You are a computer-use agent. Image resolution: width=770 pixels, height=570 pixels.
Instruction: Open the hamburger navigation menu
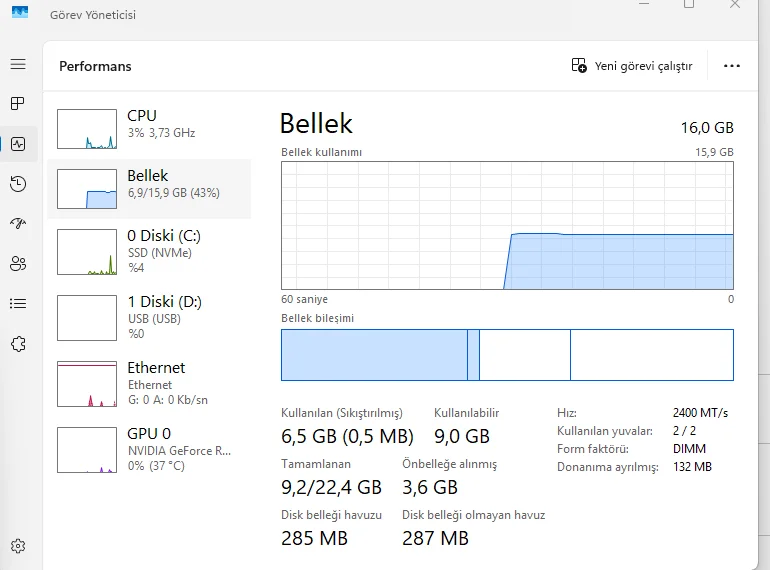18,64
